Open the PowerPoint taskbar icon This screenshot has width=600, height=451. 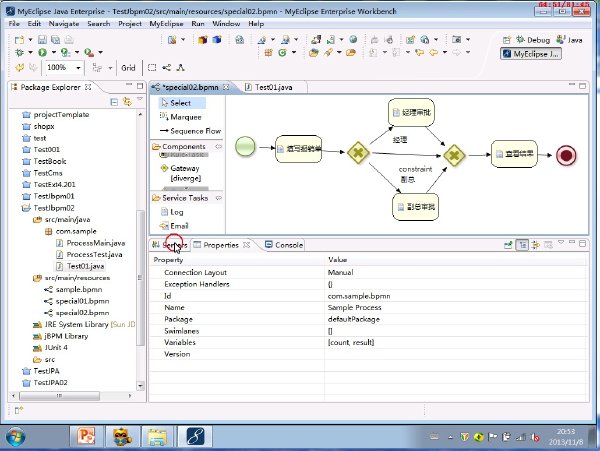click(86, 436)
